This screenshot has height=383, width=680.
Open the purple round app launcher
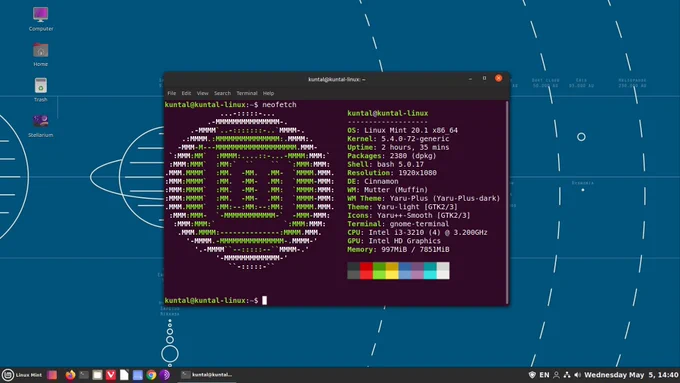pyautogui.click(x=164, y=375)
